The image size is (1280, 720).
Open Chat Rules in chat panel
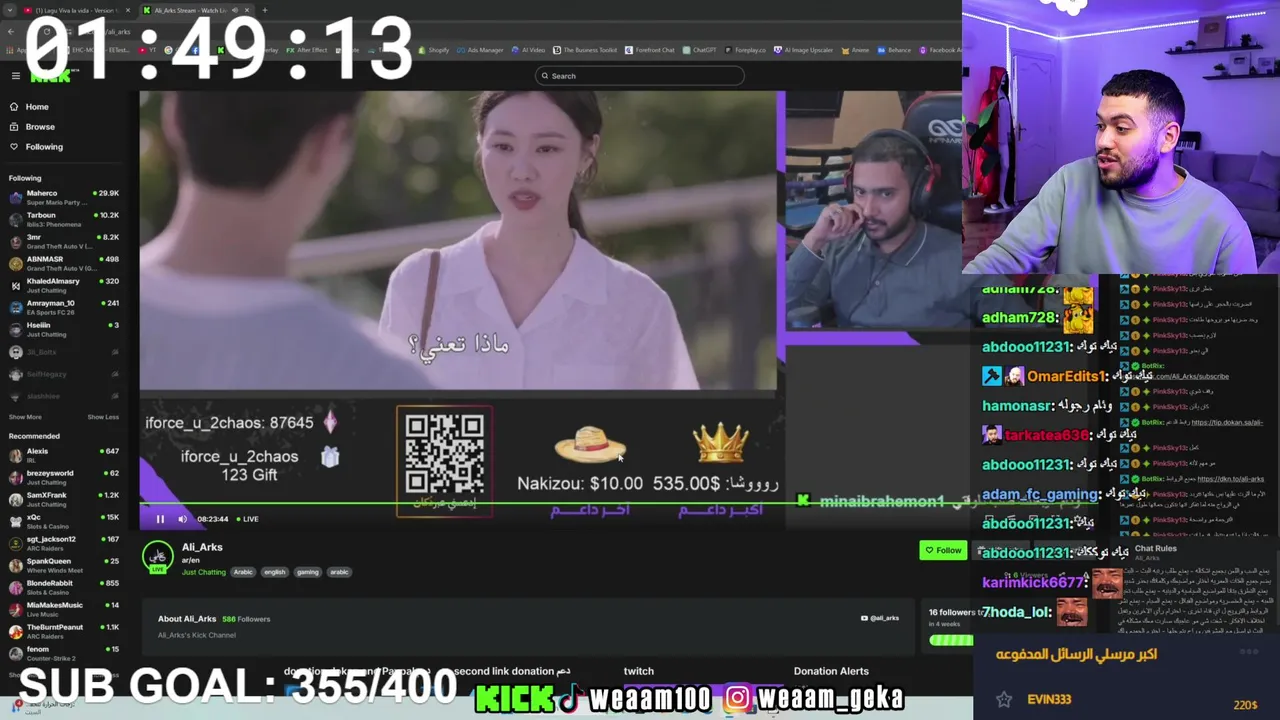coord(1155,548)
